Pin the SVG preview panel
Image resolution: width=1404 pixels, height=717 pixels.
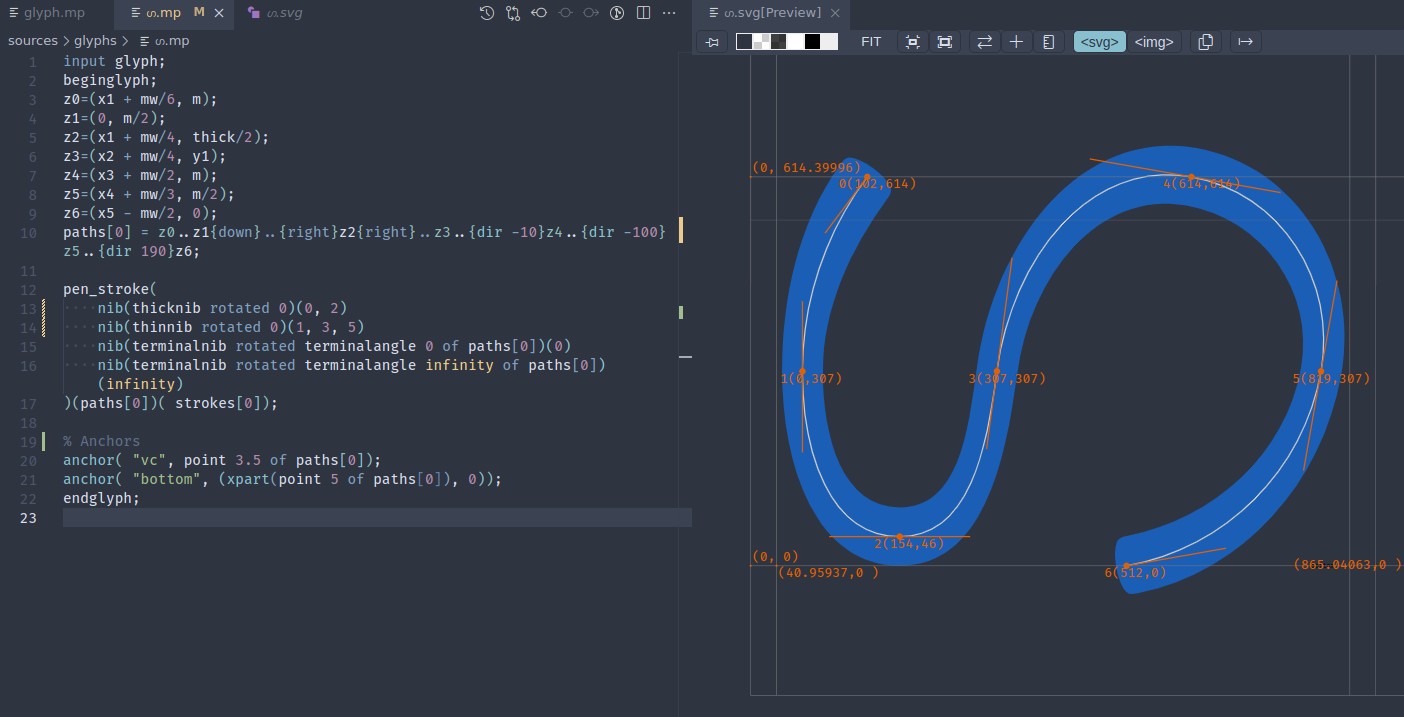[713, 41]
